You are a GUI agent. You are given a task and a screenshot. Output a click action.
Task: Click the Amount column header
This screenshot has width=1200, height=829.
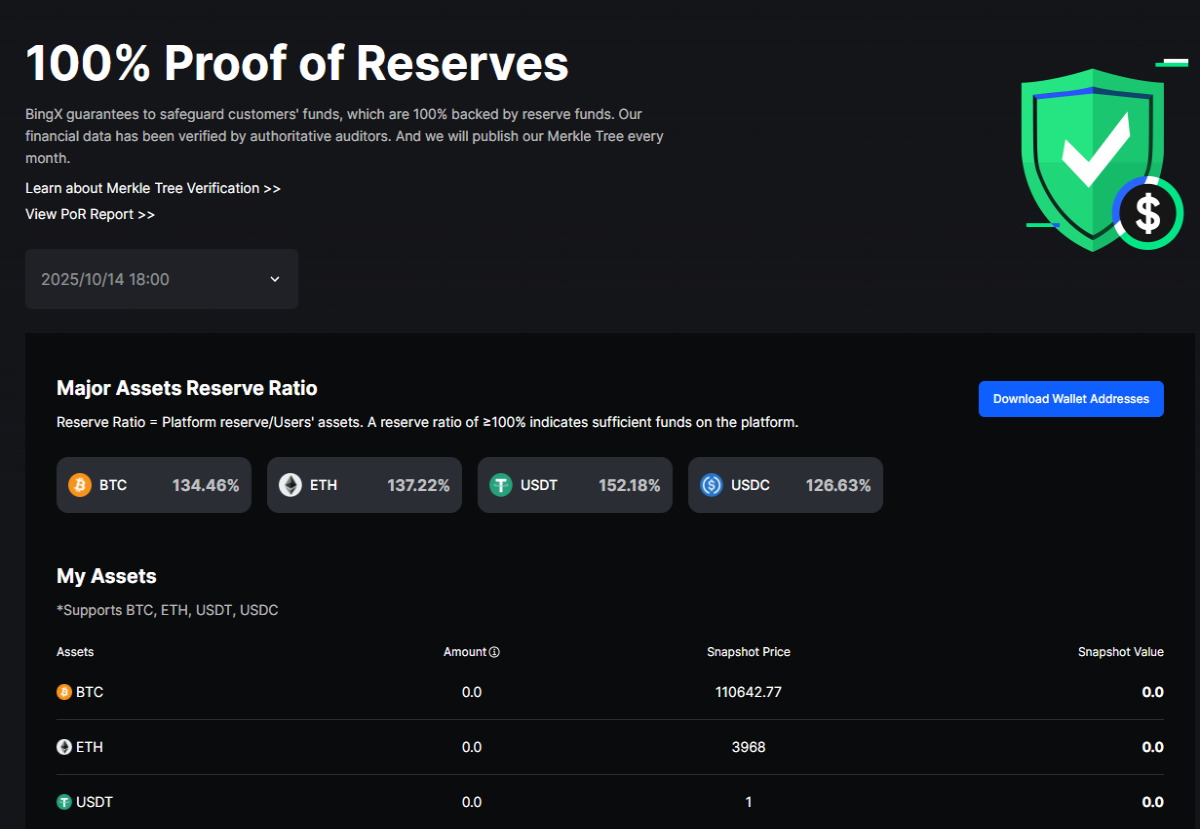pyautogui.click(x=465, y=652)
